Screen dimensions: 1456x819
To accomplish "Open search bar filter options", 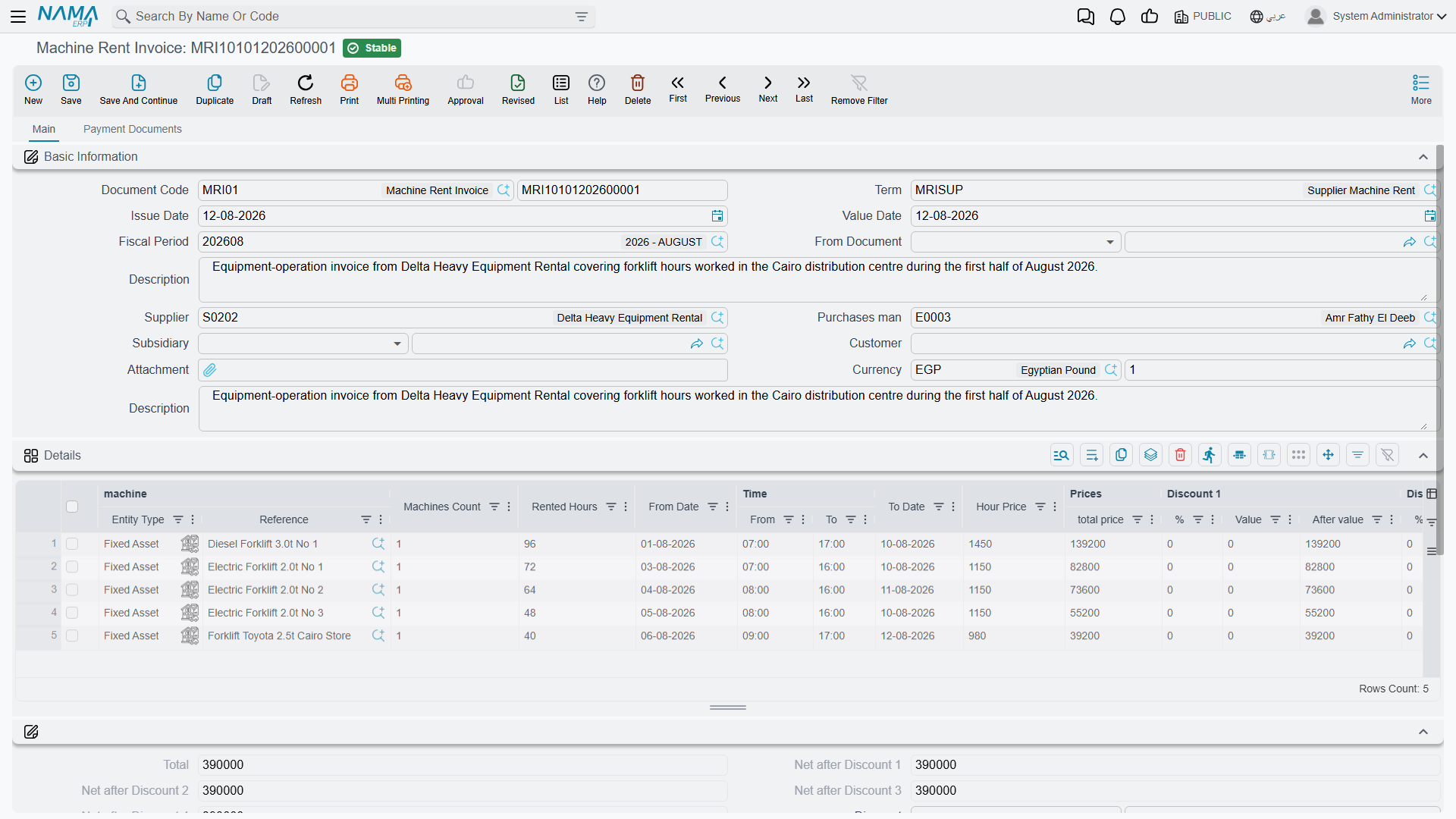I will [582, 17].
